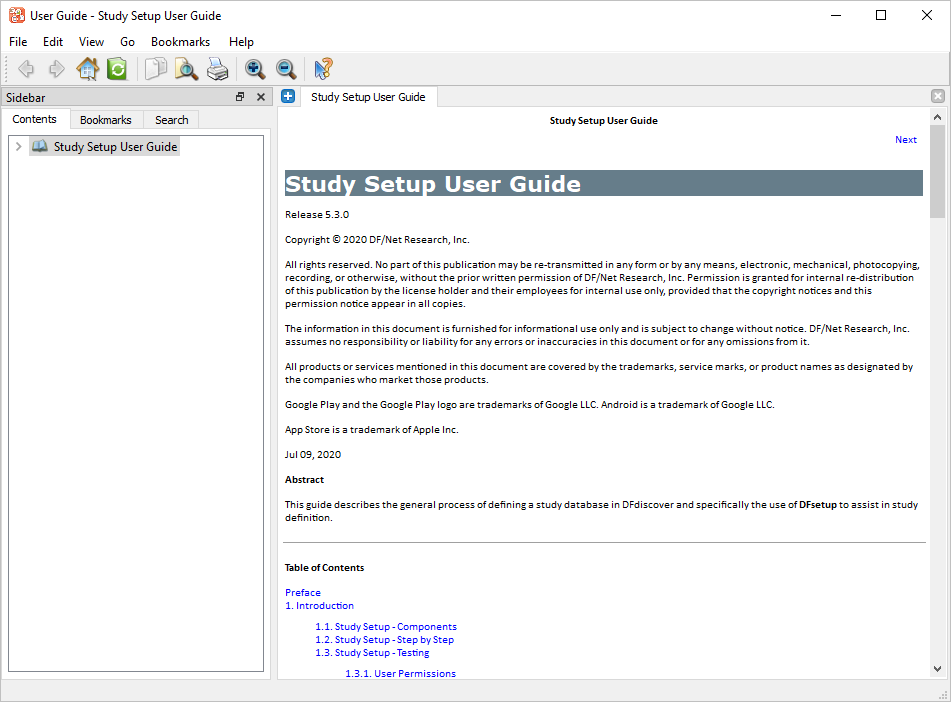Zoom out using the minus magnifier
Image resolution: width=951 pixels, height=702 pixels.
[286, 69]
